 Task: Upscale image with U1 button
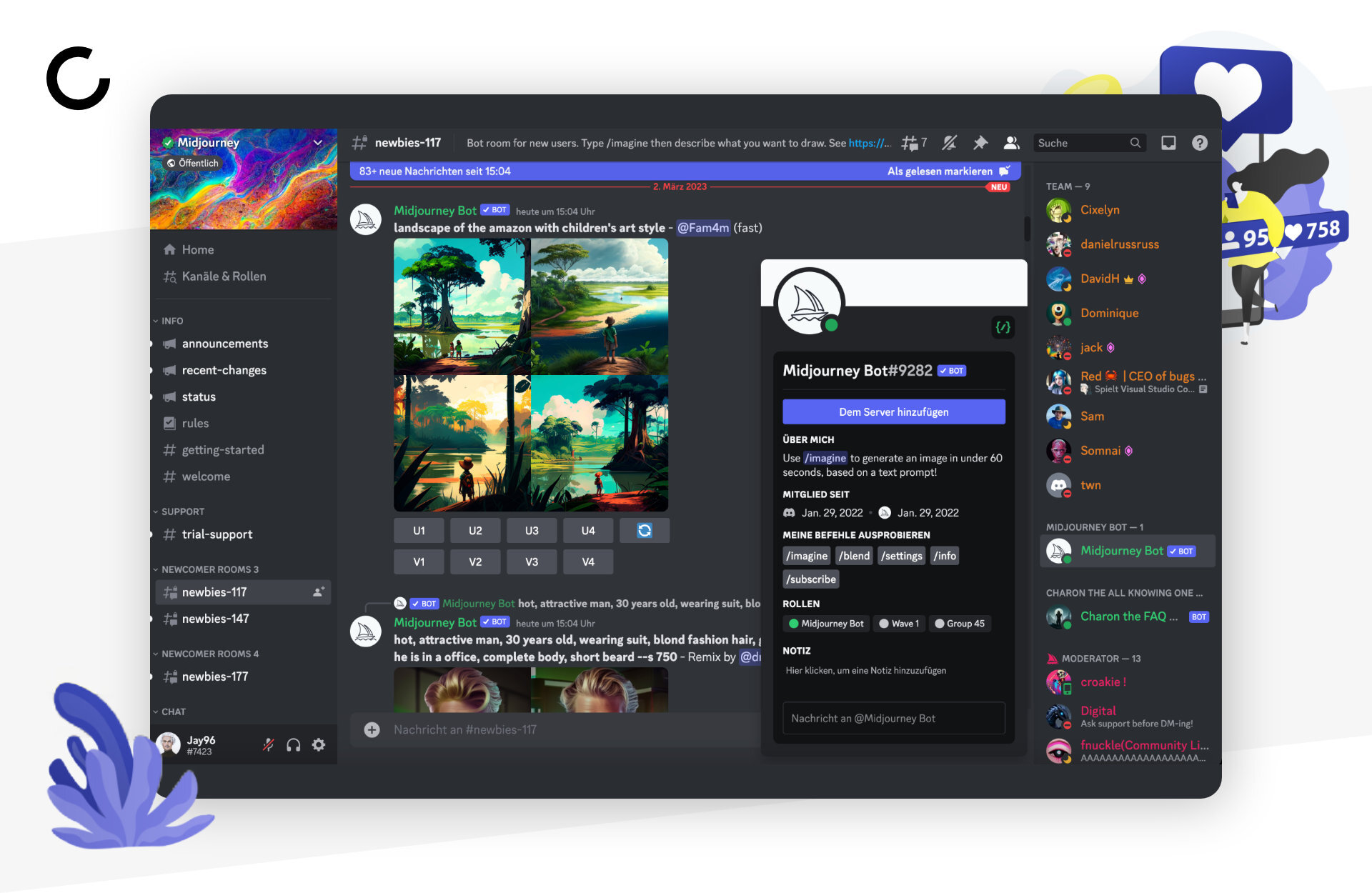click(419, 531)
